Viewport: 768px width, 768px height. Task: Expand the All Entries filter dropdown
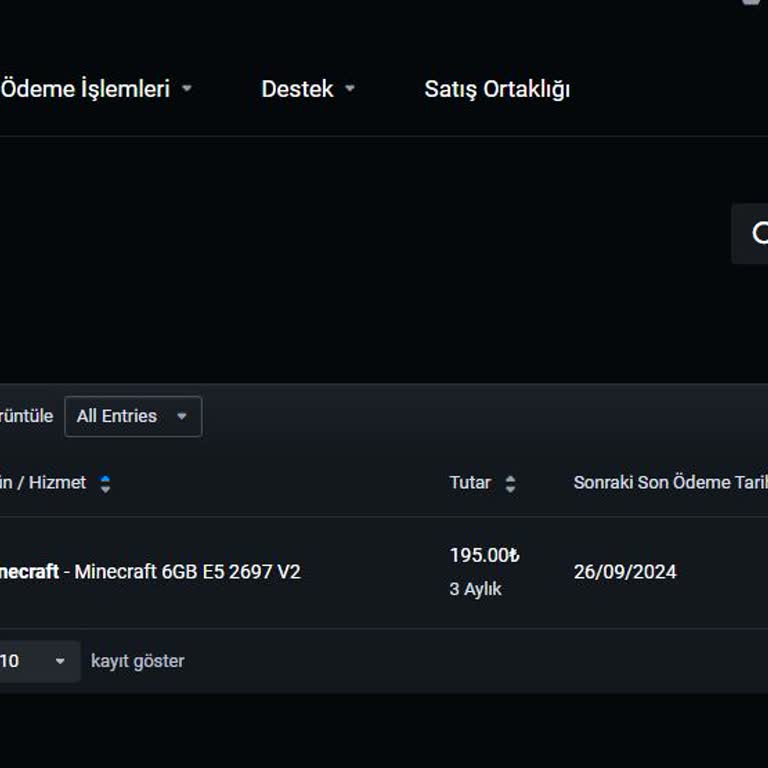[x=132, y=417]
